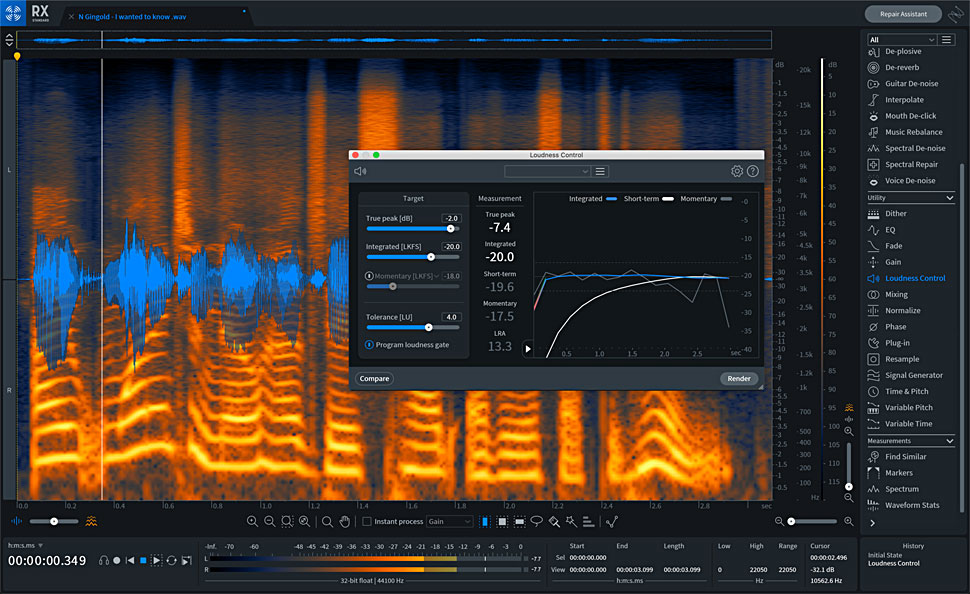Select the hand grab tool
The width and height of the screenshot is (970, 594).
pyautogui.click(x=344, y=521)
